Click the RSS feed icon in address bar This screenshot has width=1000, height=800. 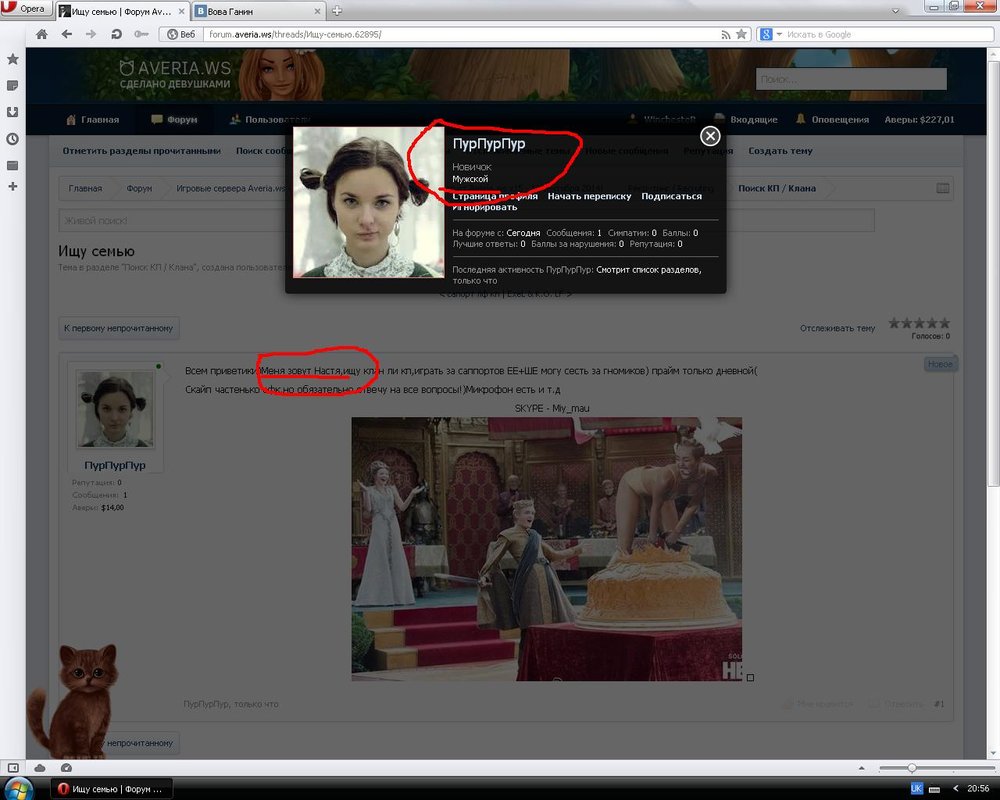(x=726, y=34)
